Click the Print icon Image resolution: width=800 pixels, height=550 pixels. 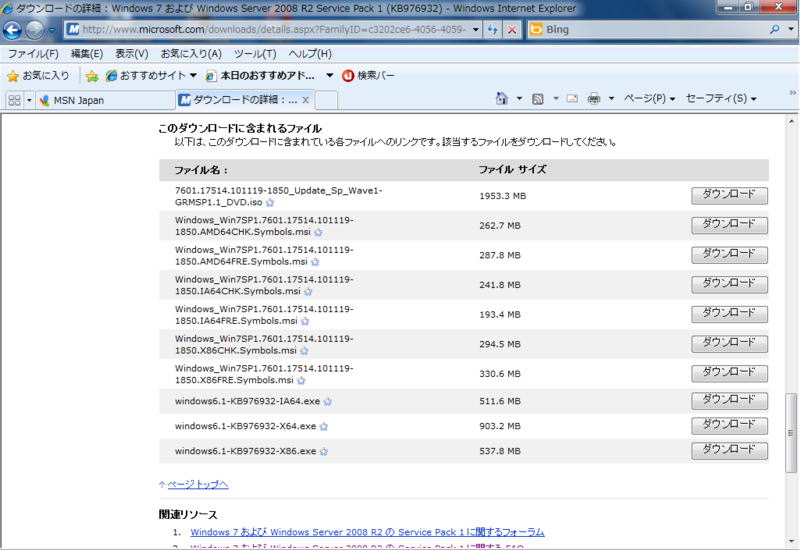[594, 98]
